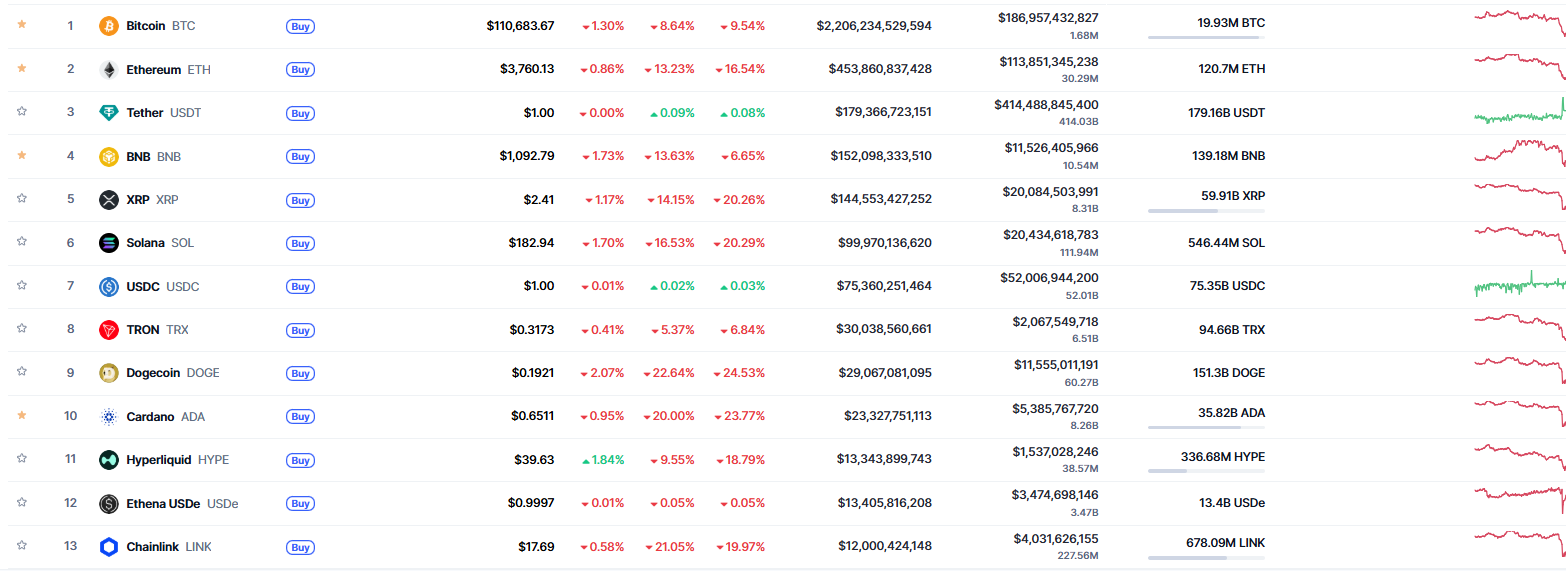Click Bitcoin's circulating supply progress bar
1566x571 pixels.
click(1205, 38)
